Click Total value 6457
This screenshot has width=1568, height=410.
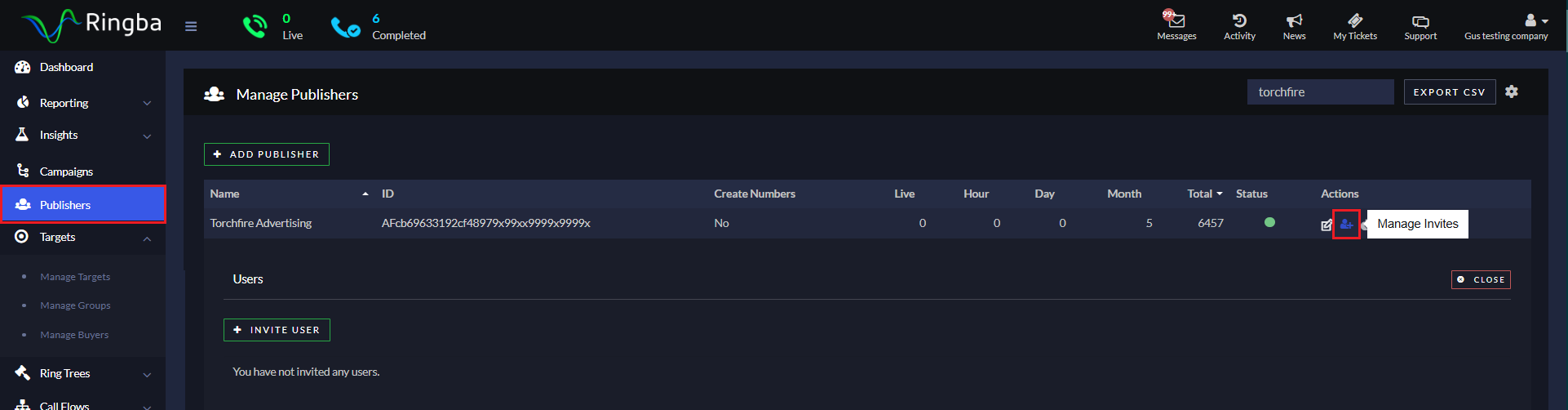click(x=1211, y=223)
